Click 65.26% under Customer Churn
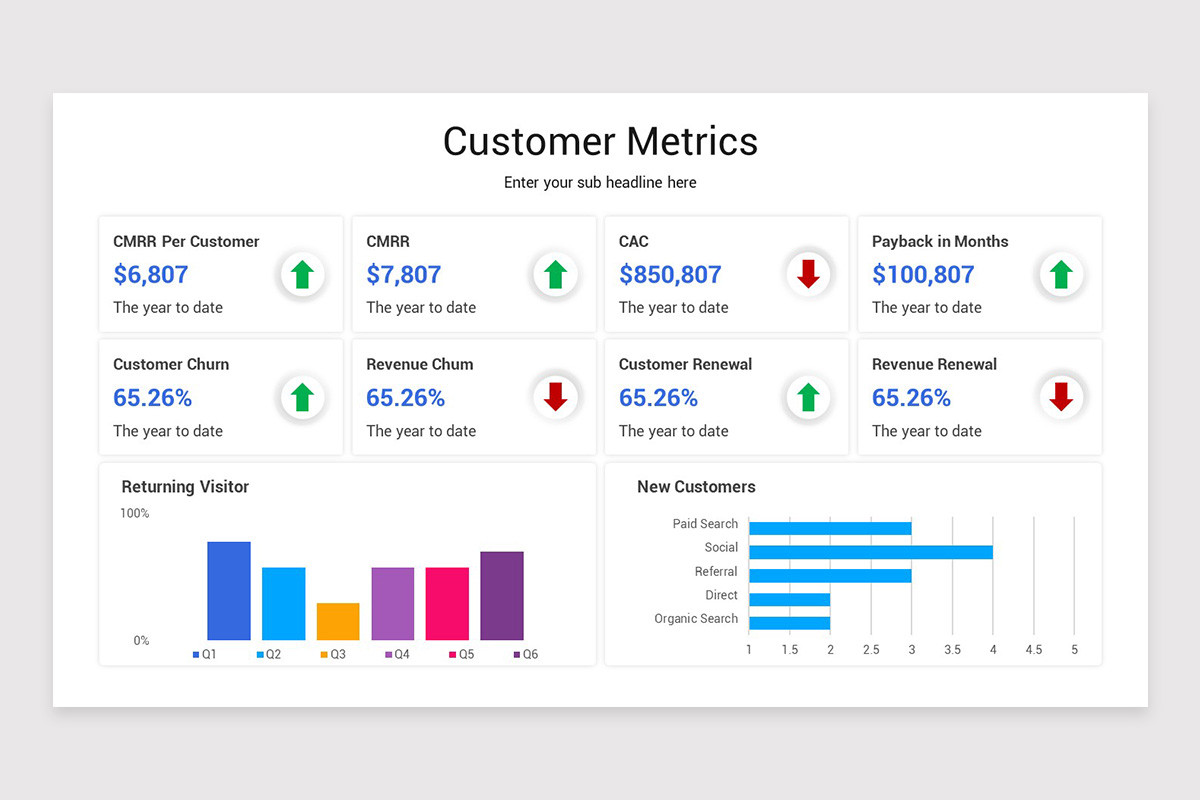 point(153,398)
